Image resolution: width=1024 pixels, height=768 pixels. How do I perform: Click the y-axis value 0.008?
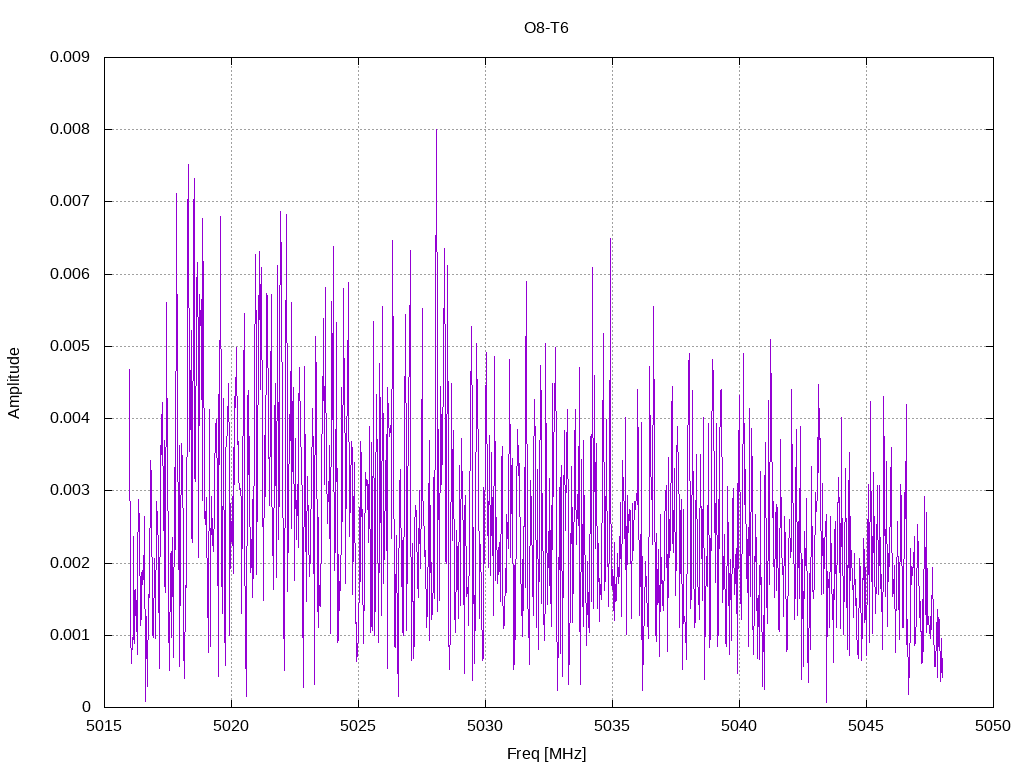[70, 129]
